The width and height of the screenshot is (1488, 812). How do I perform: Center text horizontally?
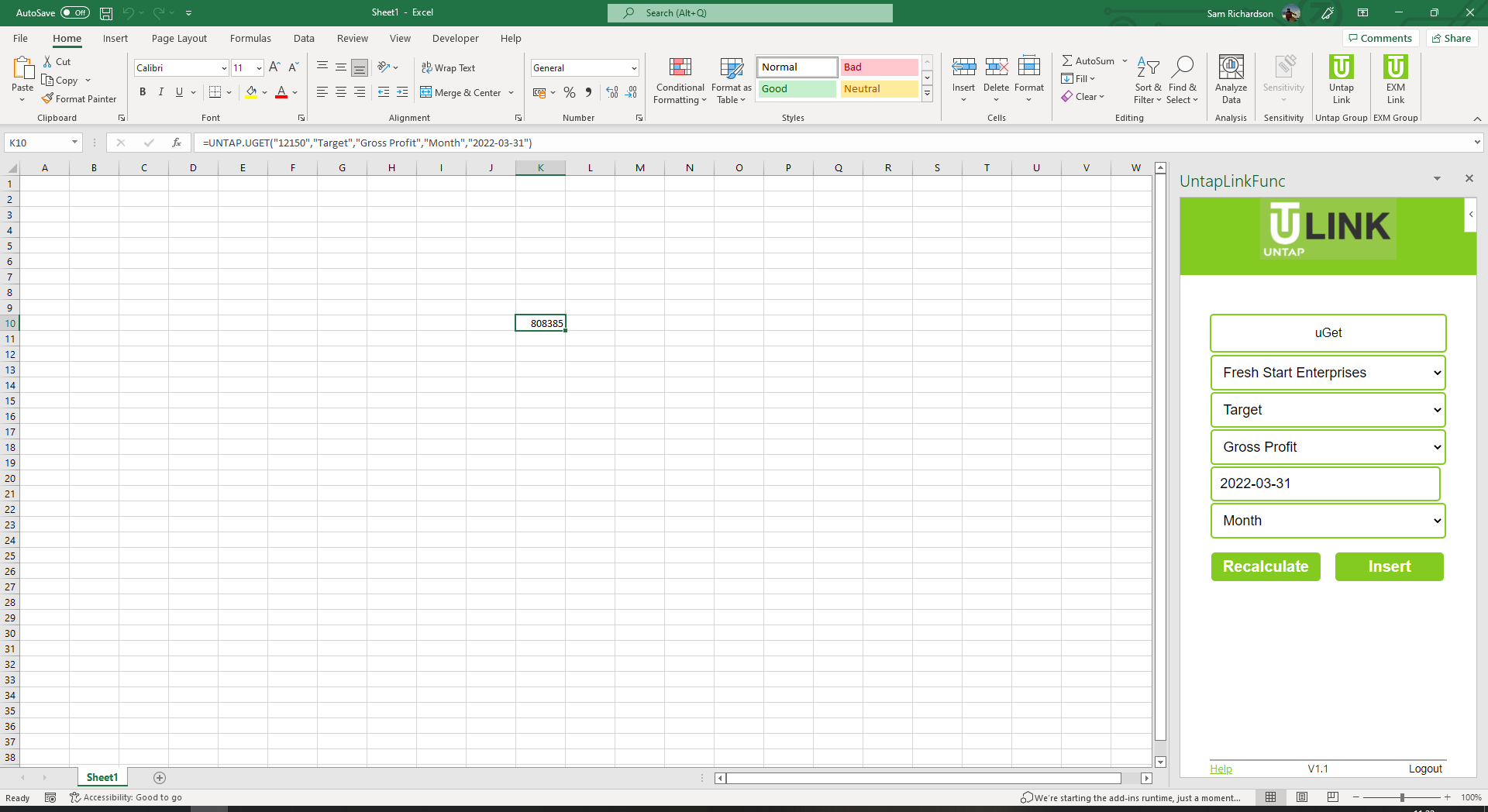341,92
